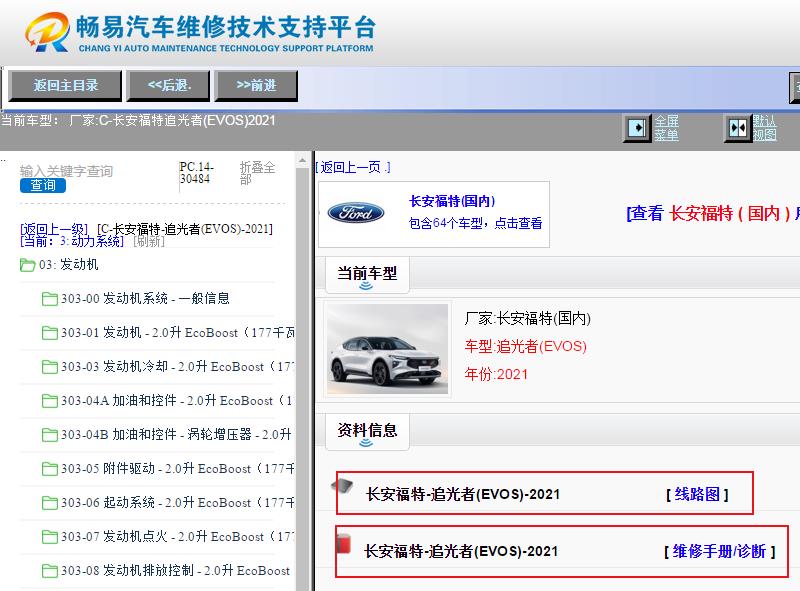Select 303-05 附件驱动 entry

pyautogui.click(x=178, y=469)
